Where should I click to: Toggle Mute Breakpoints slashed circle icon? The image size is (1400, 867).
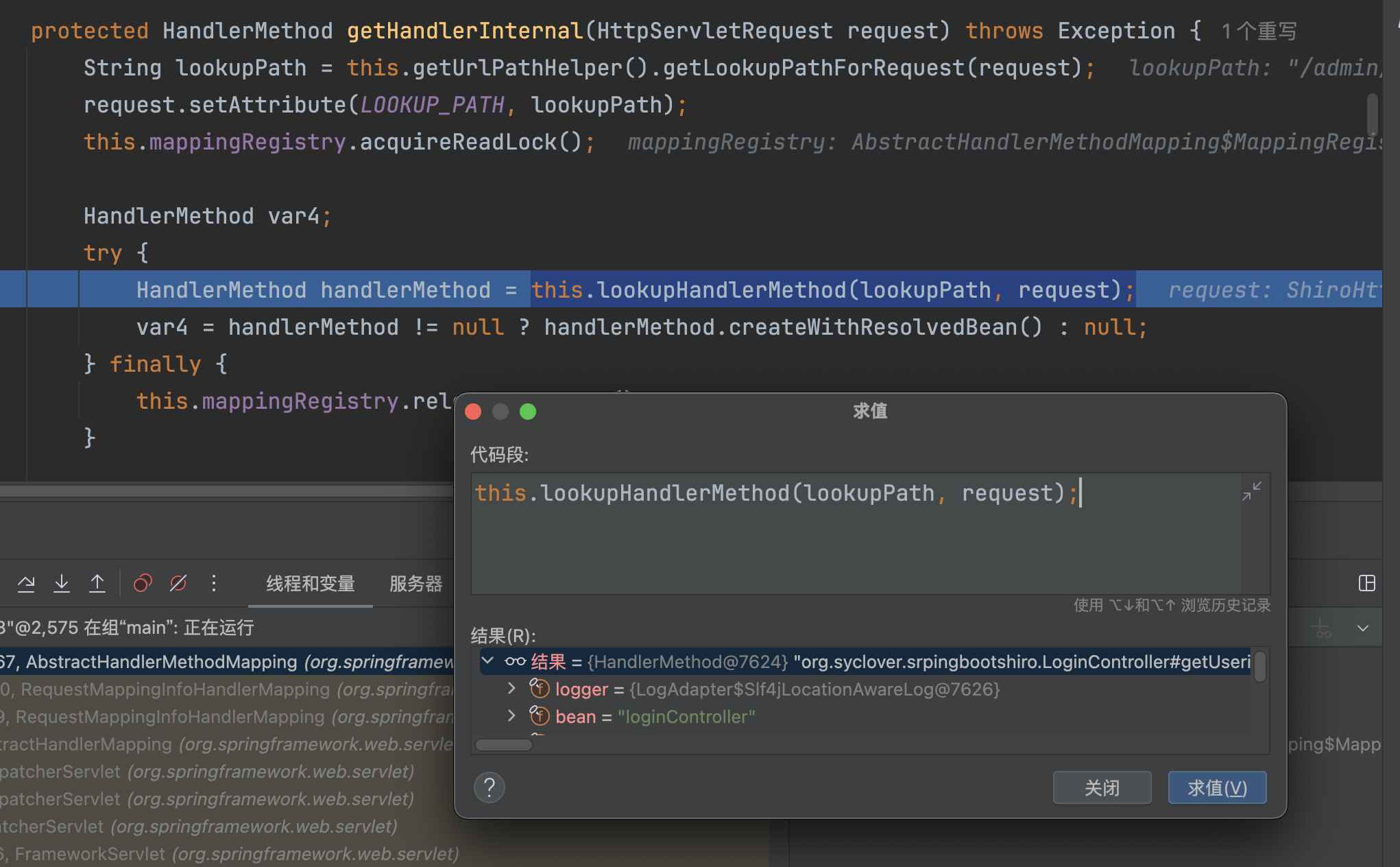[178, 584]
